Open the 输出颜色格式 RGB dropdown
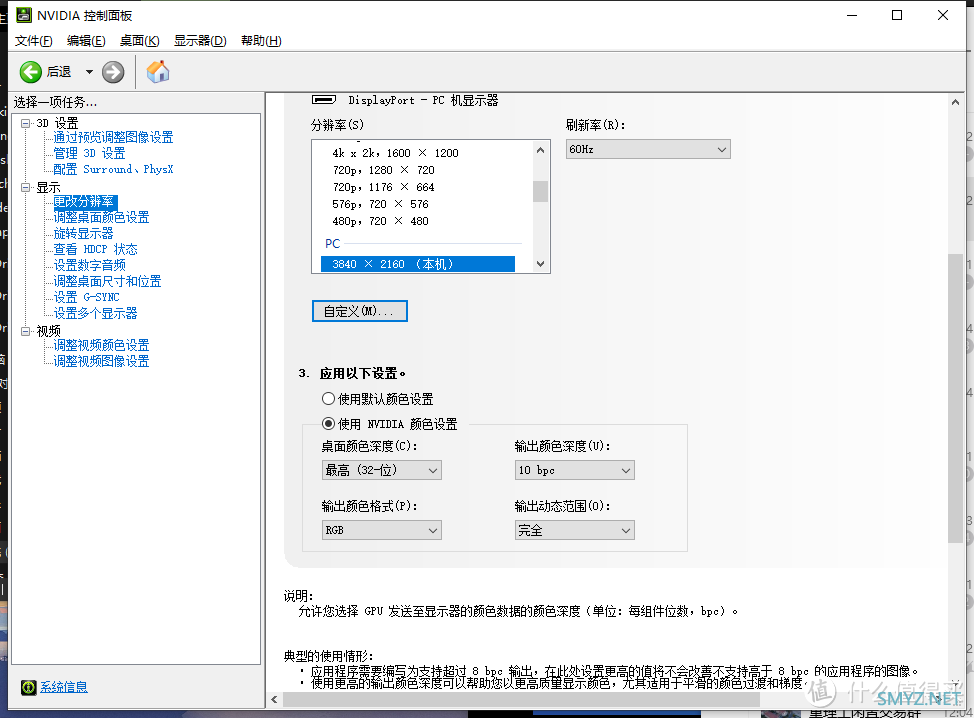Viewport: 974px width, 718px height. 381,530
